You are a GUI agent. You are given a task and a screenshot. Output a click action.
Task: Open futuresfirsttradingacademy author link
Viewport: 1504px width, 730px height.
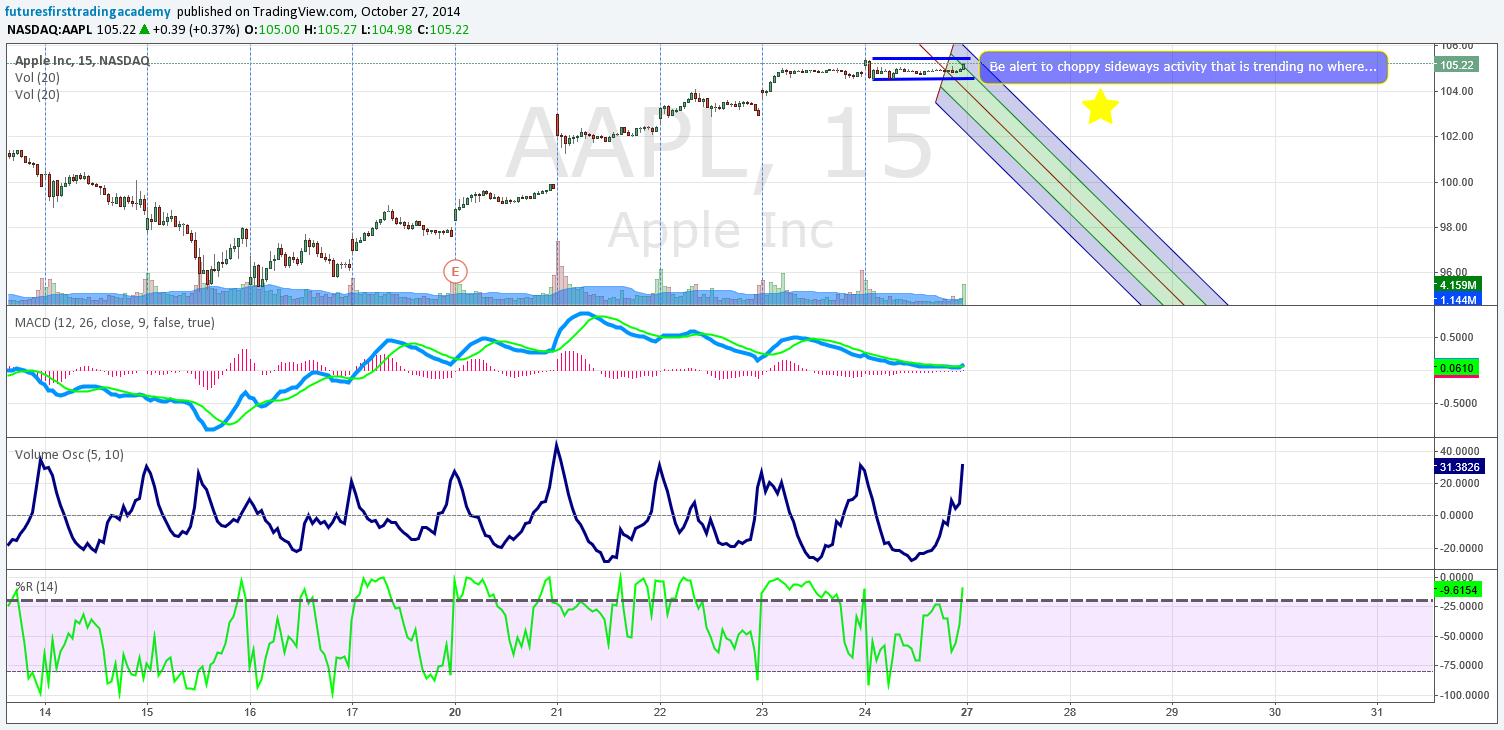(x=87, y=12)
